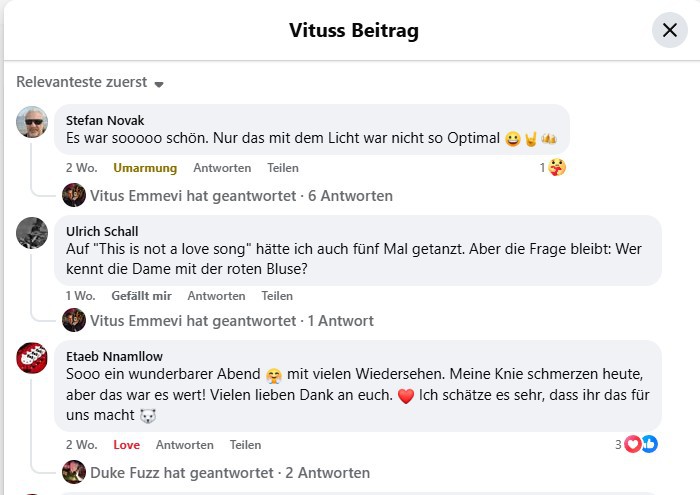The image size is (700, 495).
Task: Open Etaeb Nnamllow's profile picture
Action: pyautogui.click(x=32, y=358)
